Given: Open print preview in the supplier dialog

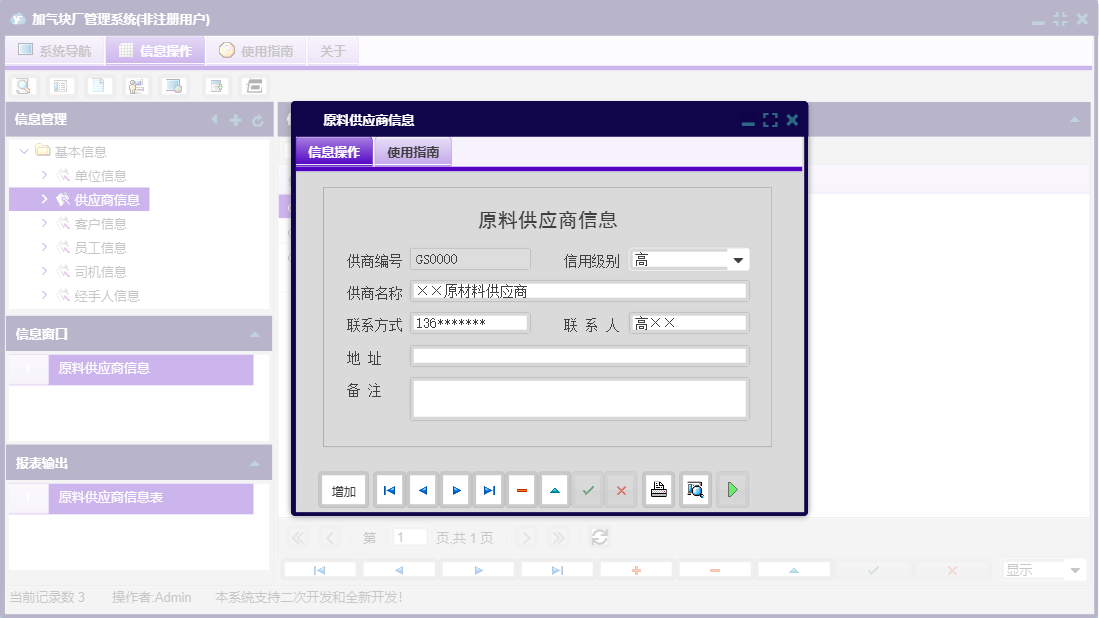Looking at the screenshot, I should 695,489.
